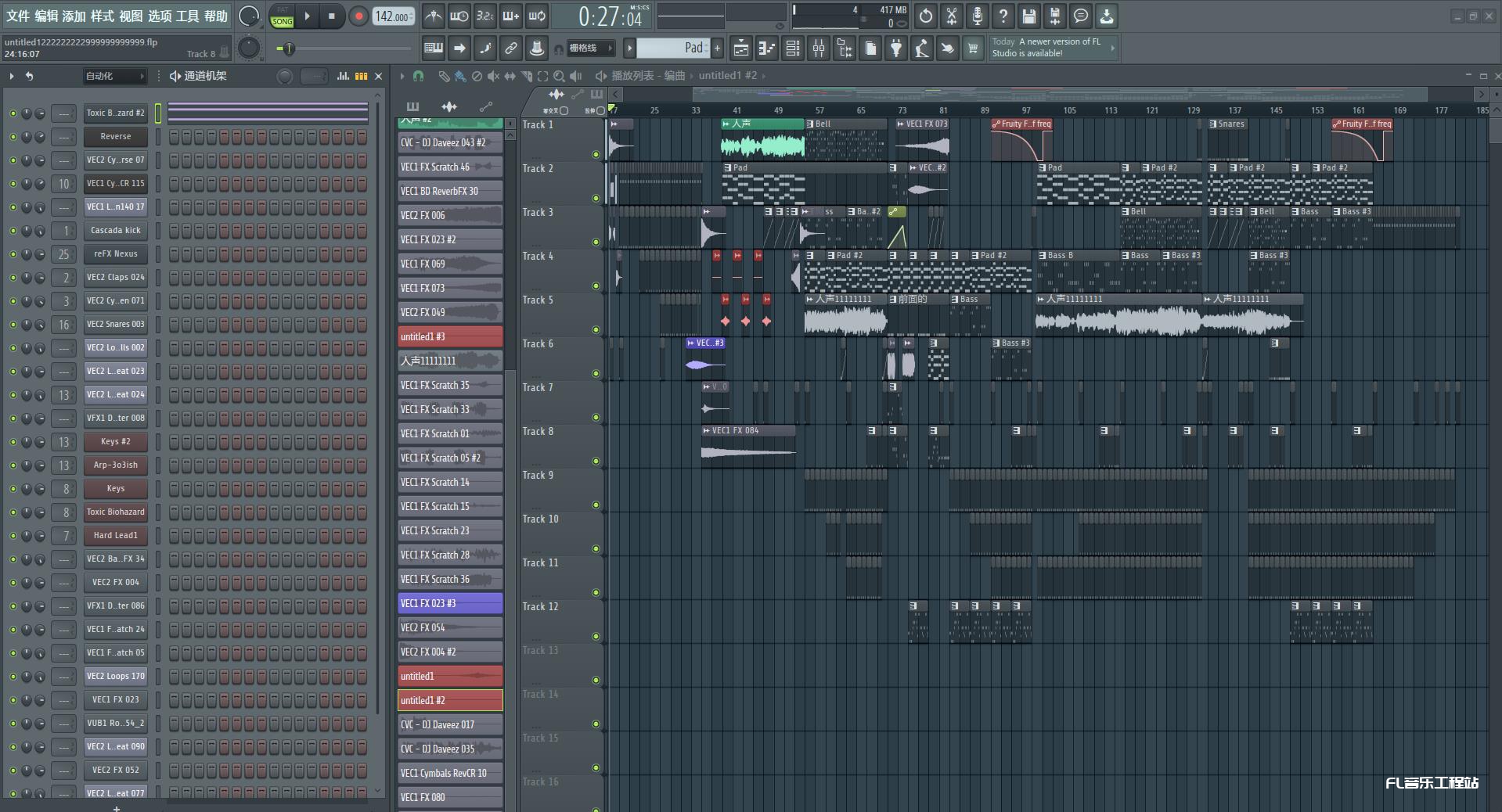This screenshot has height=812, width=1502.
Task: Open the piano roll view icon
Action: (x=766, y=49)
